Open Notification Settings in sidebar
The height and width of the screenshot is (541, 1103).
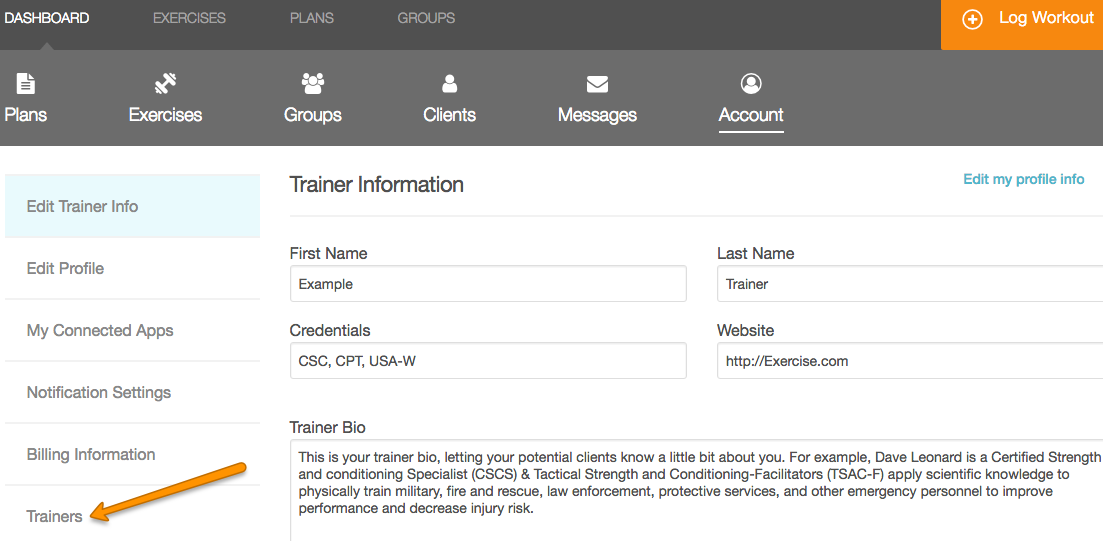(132, 392)
